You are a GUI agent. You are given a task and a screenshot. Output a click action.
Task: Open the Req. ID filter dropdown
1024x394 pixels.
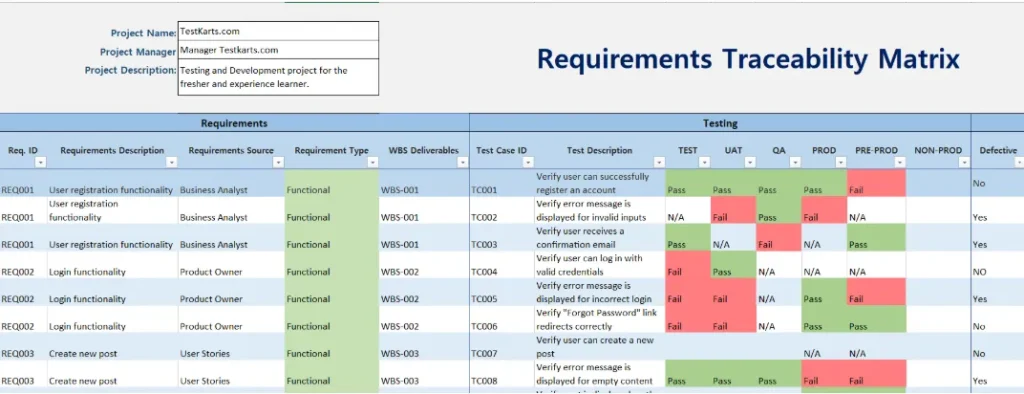41,162
